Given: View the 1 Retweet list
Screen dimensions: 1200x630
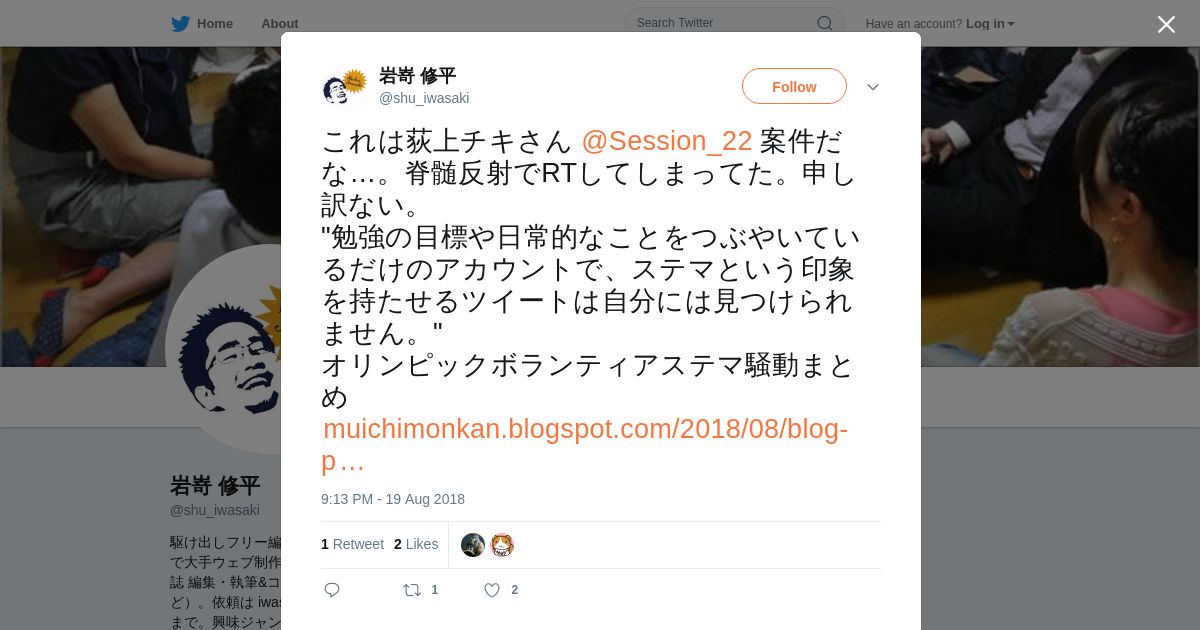Looking at the screenshot, I should [352, 544].
